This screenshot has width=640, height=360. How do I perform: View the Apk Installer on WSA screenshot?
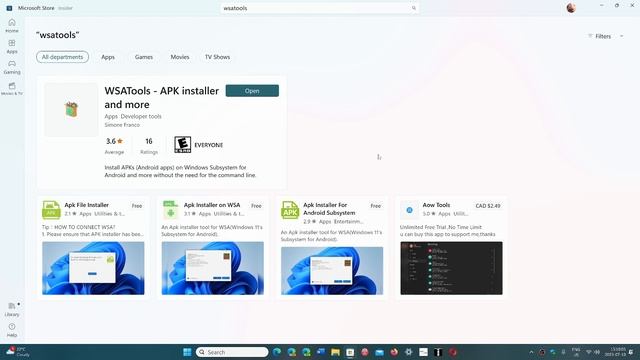(213, 268)
